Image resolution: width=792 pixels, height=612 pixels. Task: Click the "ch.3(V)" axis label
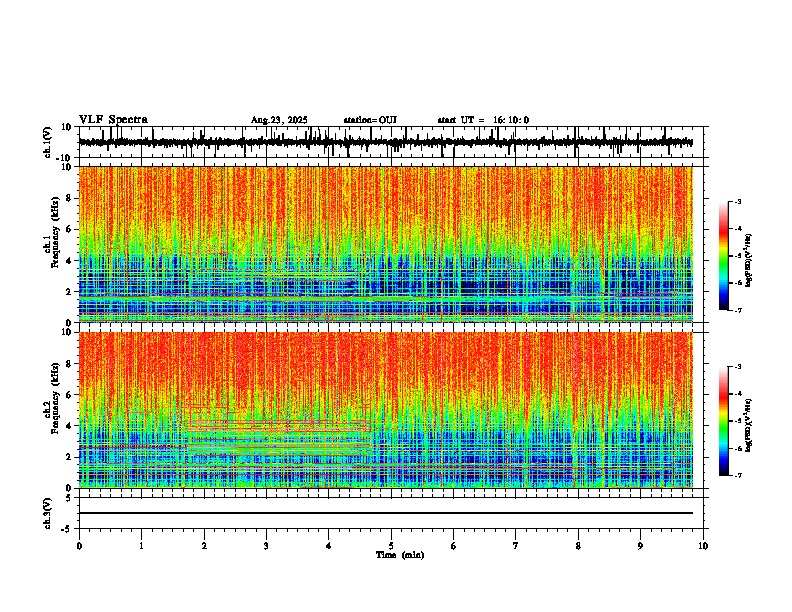pyautogui.click(x=48, y=513)
